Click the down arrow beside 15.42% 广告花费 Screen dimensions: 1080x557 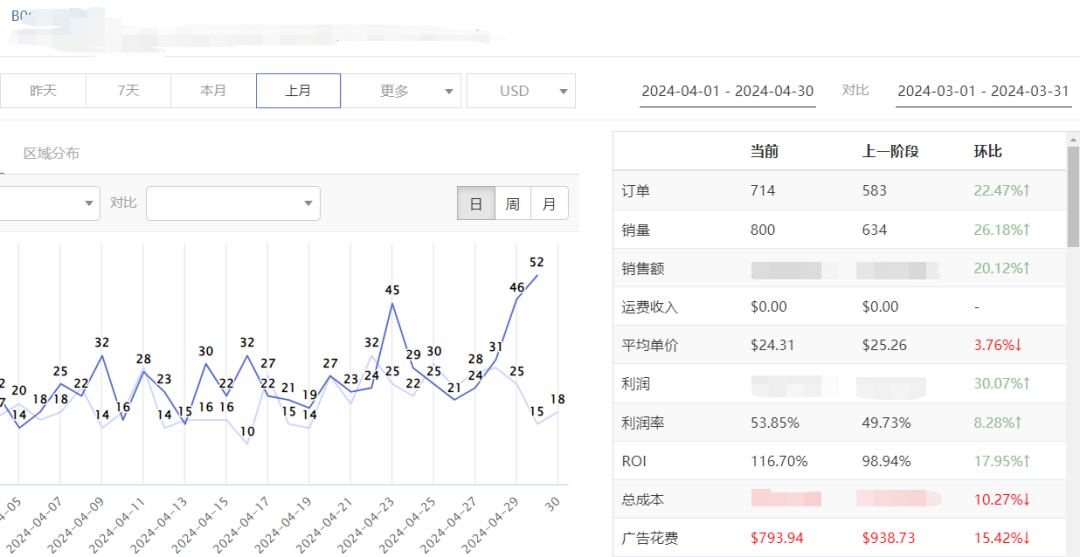[1025, 539]
